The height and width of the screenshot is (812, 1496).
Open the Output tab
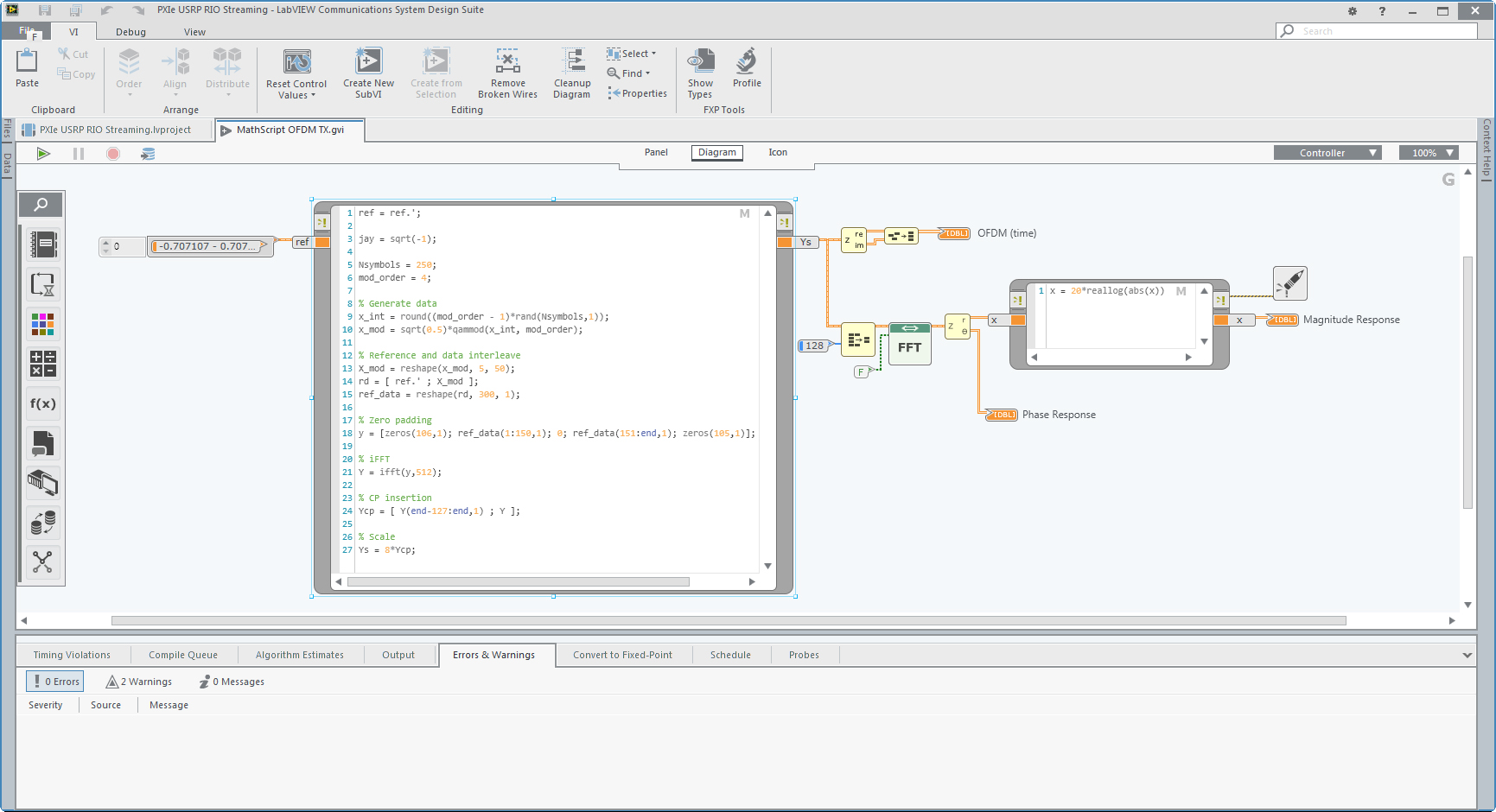pyautogui.click(x=398, y=655)
